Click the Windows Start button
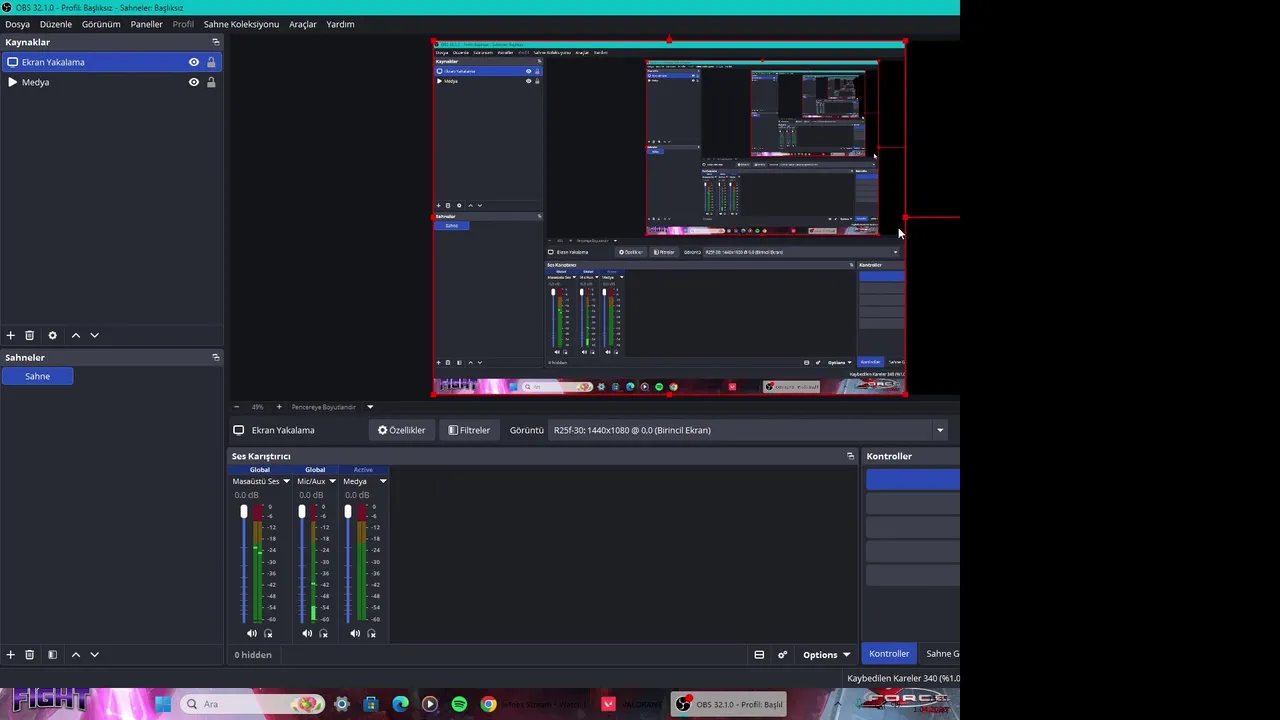This screenshot has height=720, width=1280. 162,704
